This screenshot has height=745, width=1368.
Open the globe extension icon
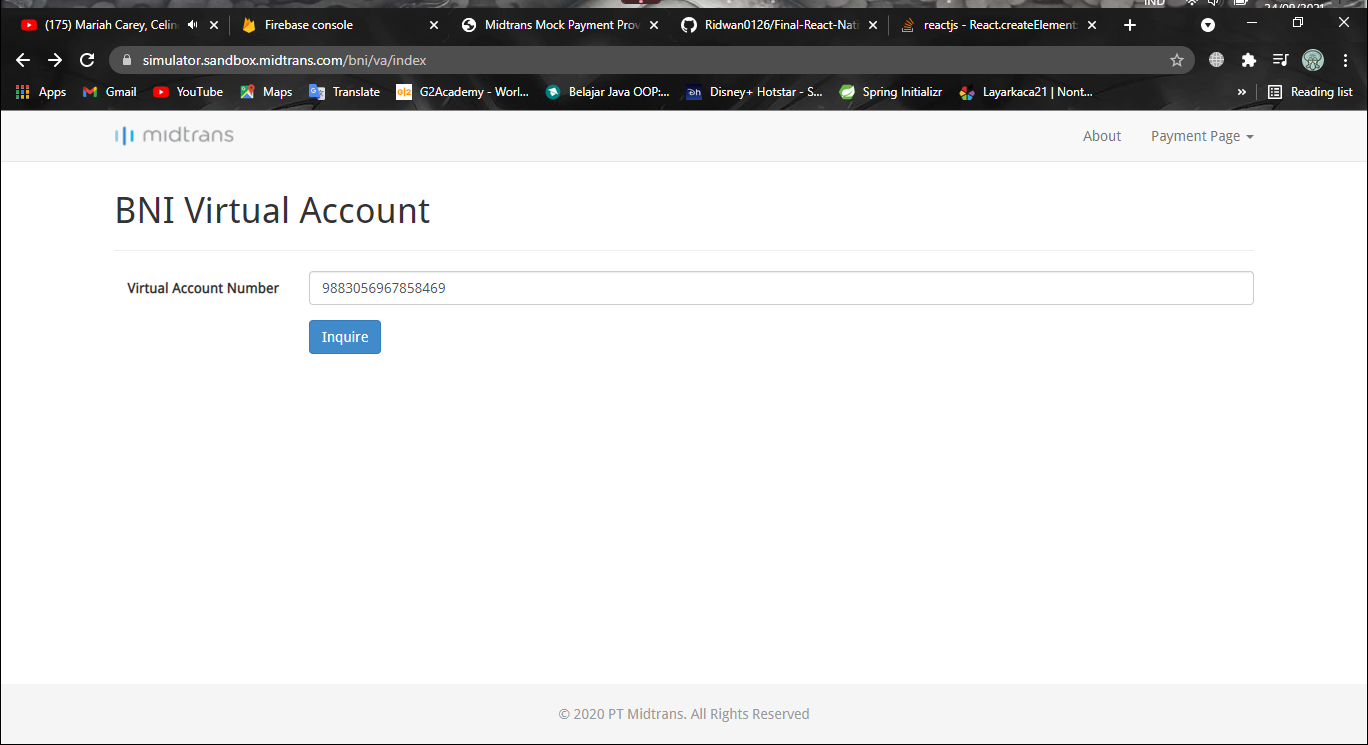[1216, 60]
